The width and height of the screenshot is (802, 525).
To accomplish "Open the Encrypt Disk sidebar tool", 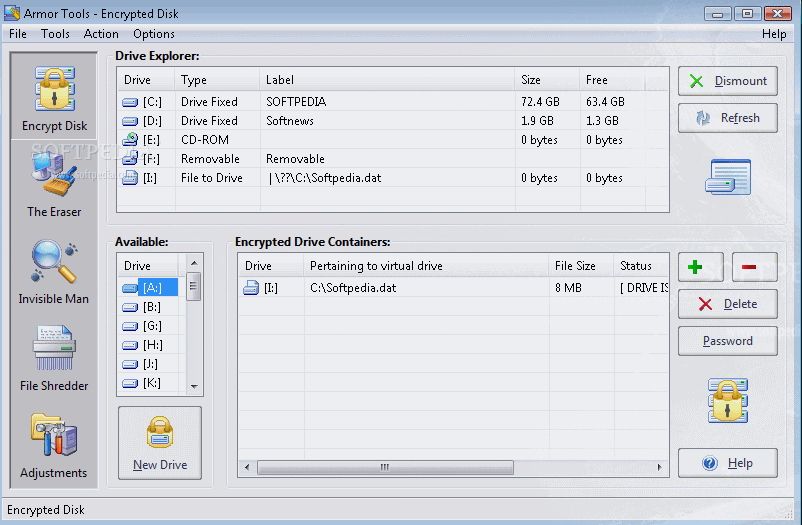I will pyautogui.click(x=54, y=96).
